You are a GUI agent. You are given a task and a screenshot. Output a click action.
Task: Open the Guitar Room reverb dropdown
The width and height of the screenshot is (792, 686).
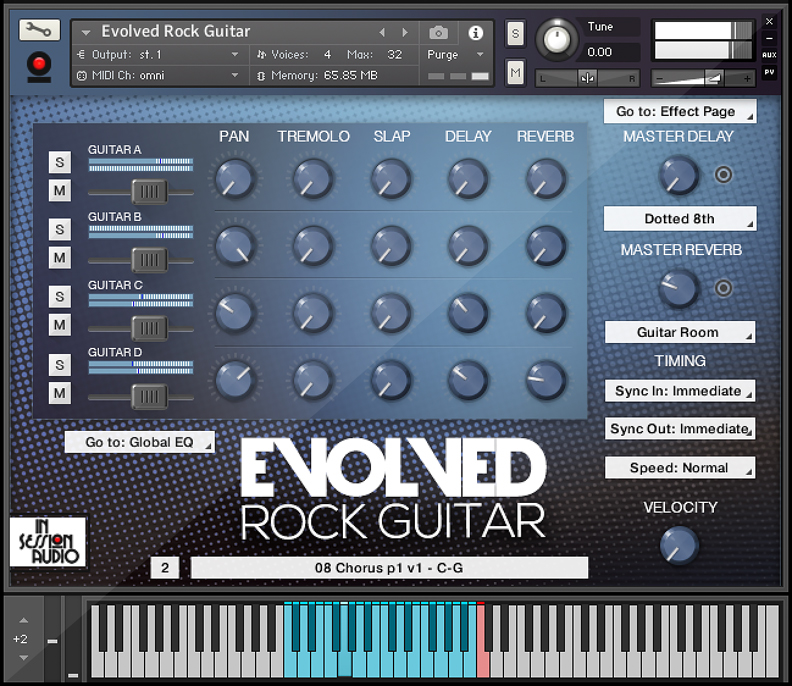click(680, 332)
